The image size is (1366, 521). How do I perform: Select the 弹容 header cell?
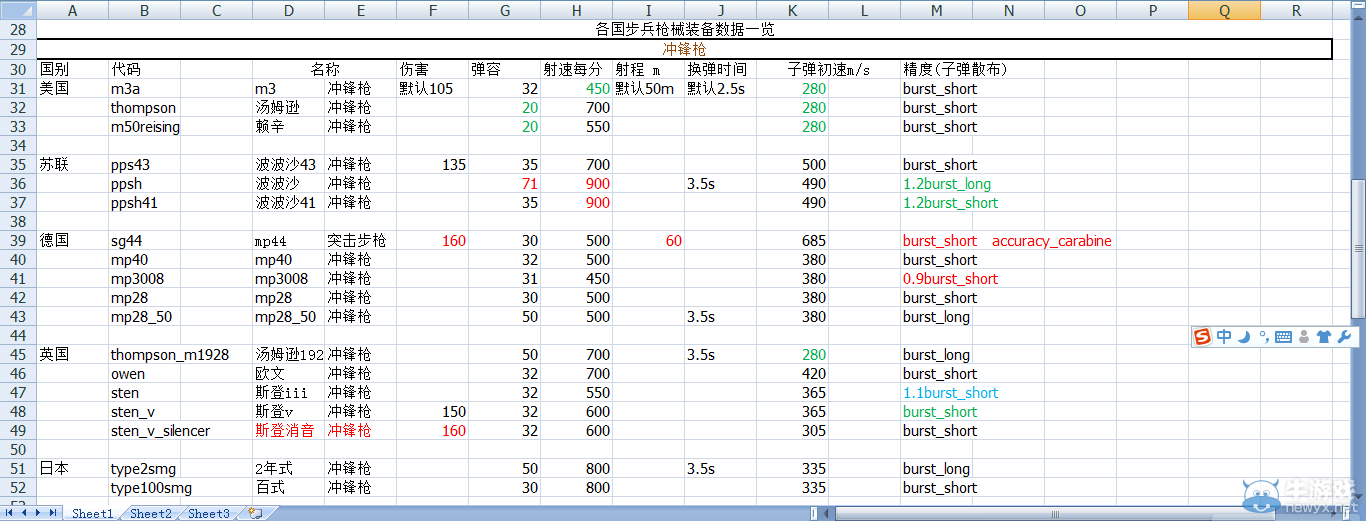point(504,70)
